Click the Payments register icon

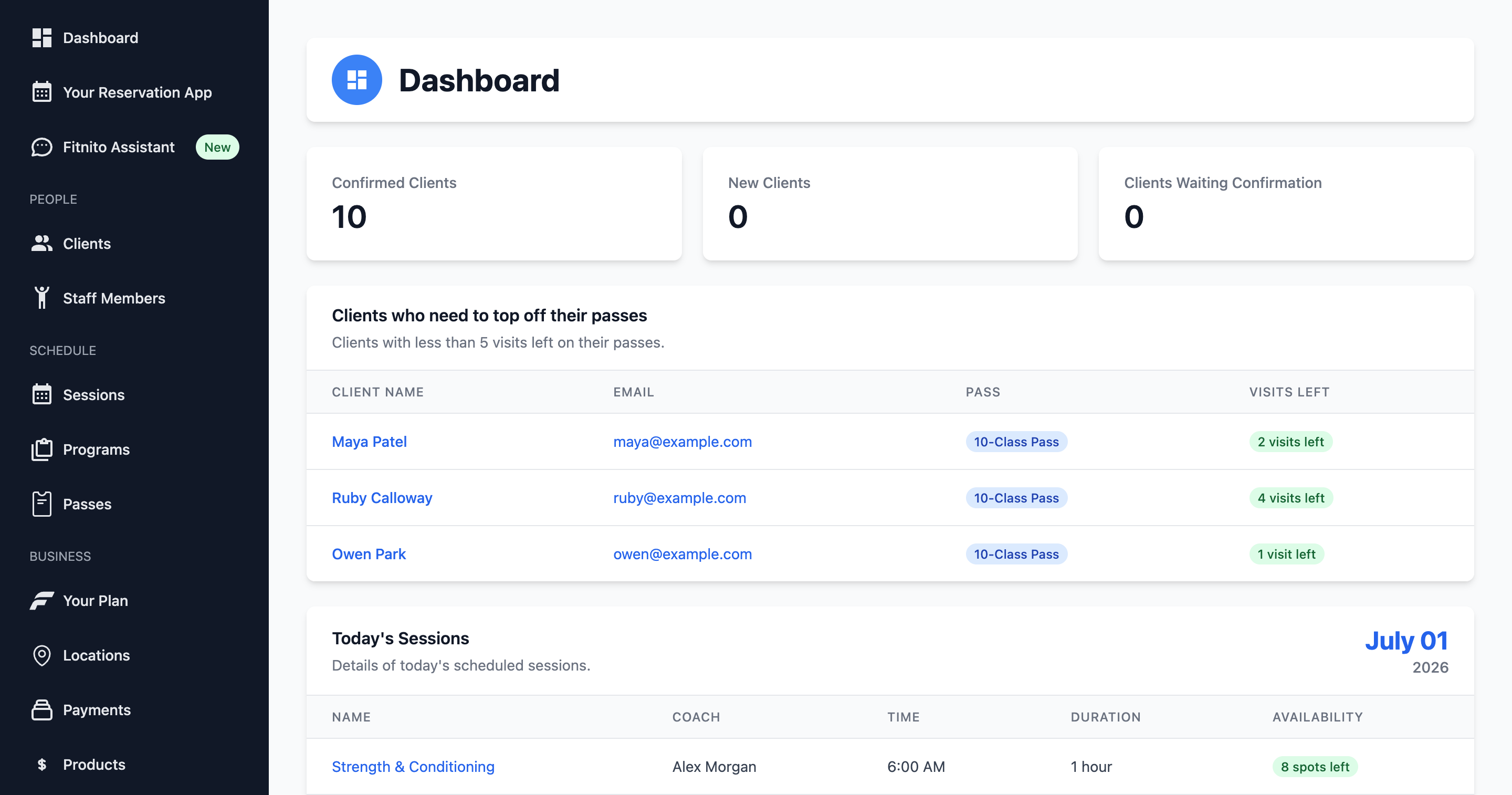(41, 710)
